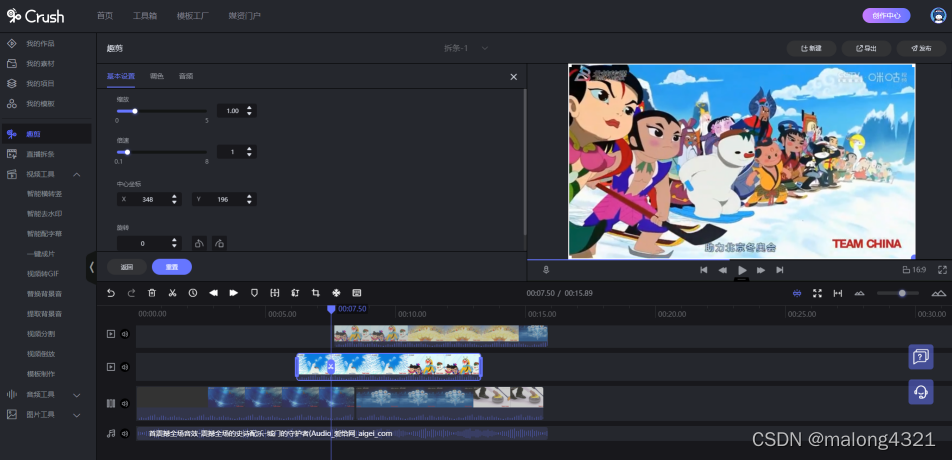Click the purple 重置 button

172,267
